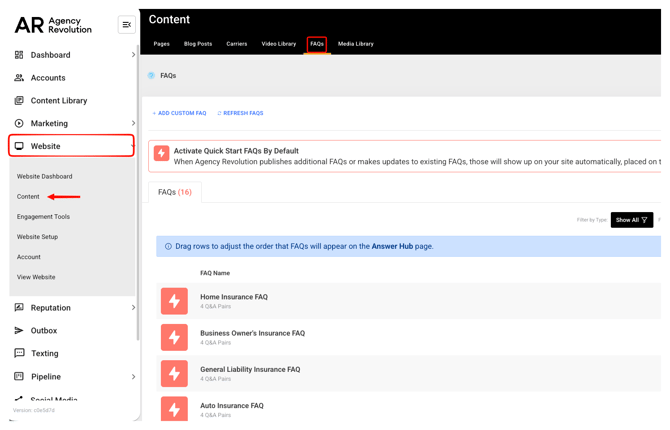Click the Outbox paper plane icon
The height and width of the screenshot is (430, 670).
tap(19, 331)
